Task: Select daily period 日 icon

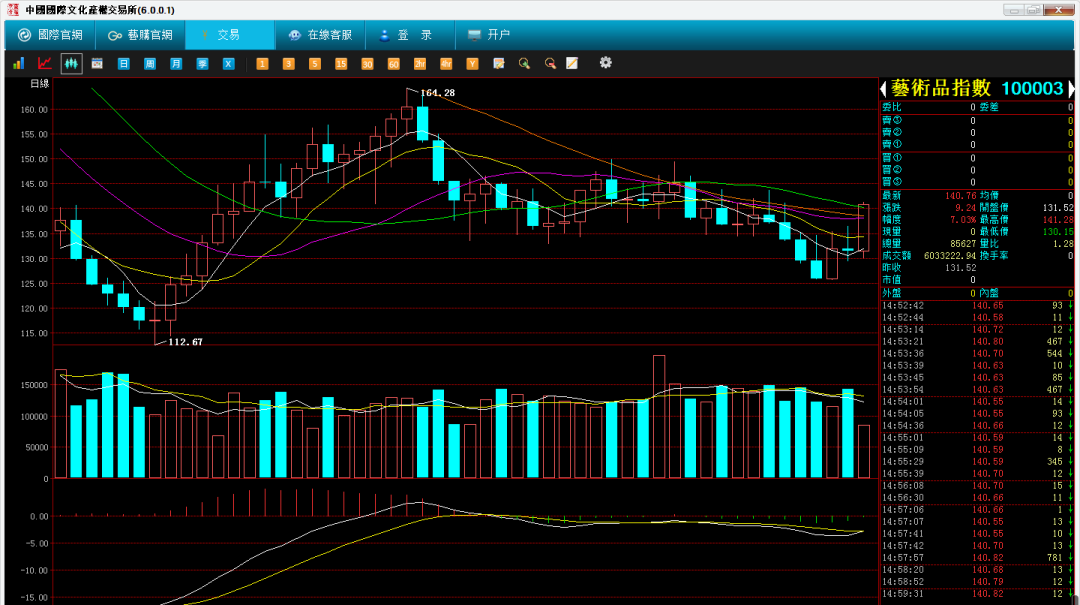Action: click(123, 63)
